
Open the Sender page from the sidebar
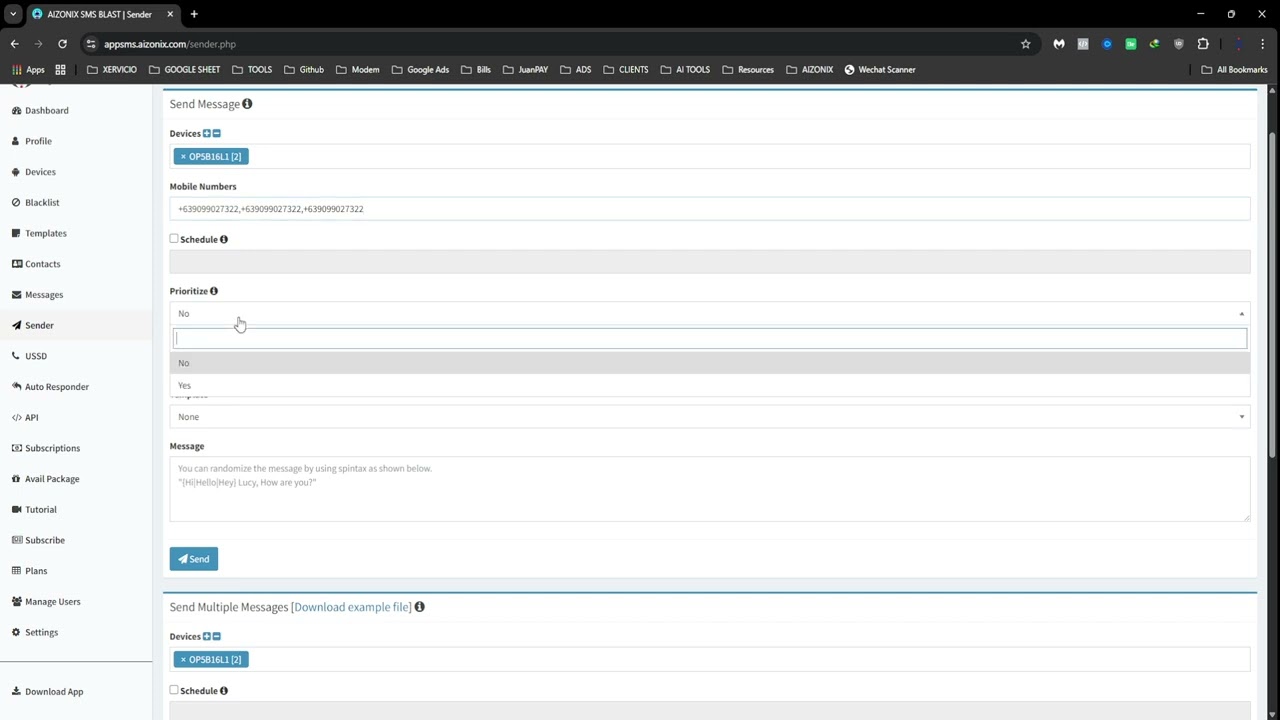[x=33, y=325]
